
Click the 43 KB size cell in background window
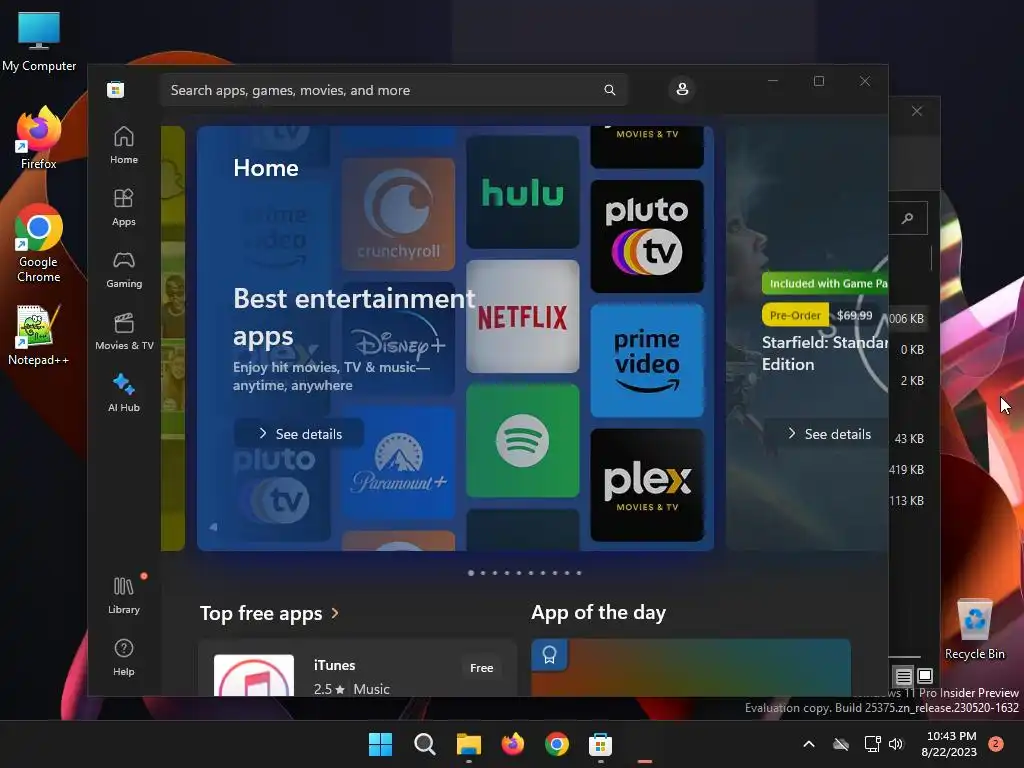tap(909, 439)
